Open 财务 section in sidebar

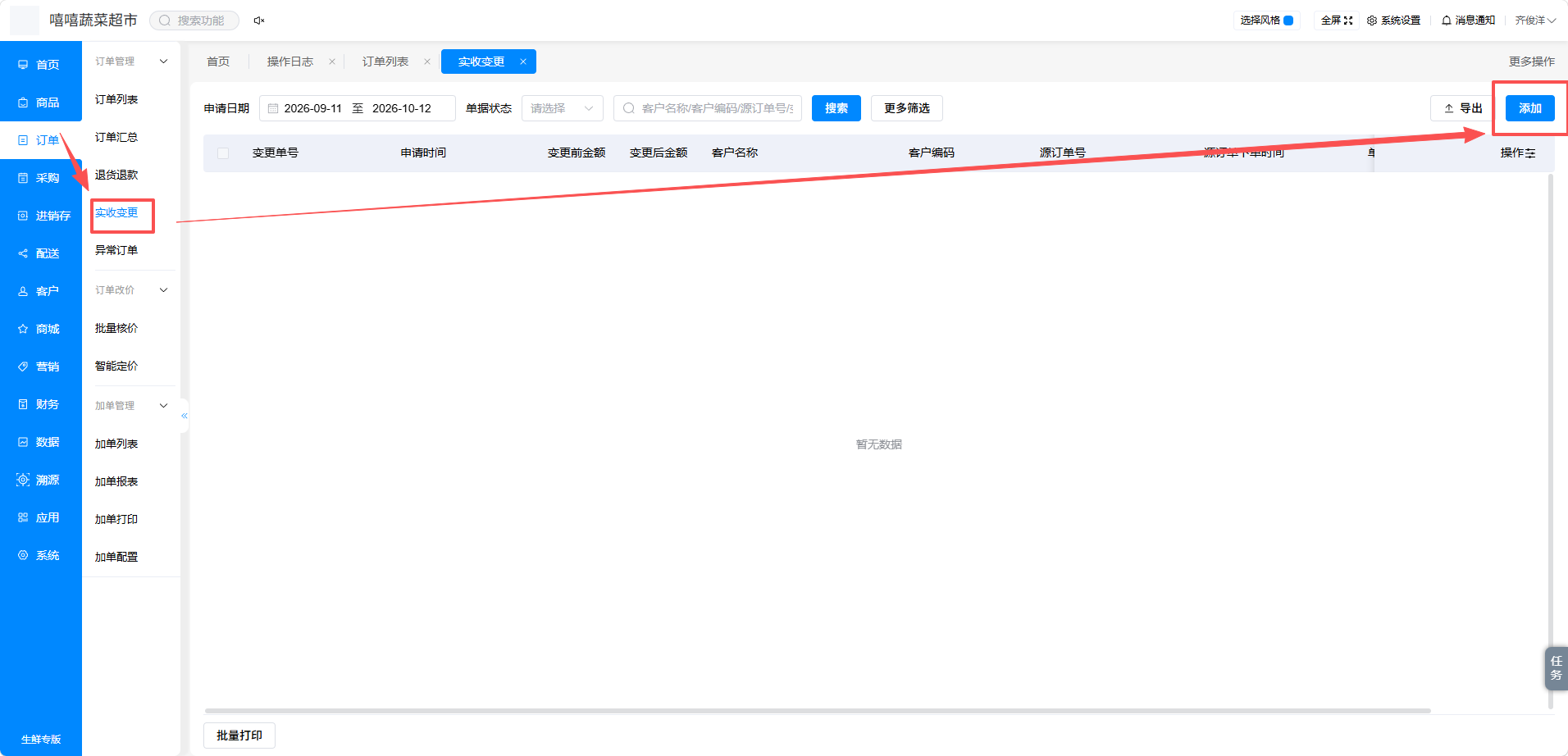point(40,404)
